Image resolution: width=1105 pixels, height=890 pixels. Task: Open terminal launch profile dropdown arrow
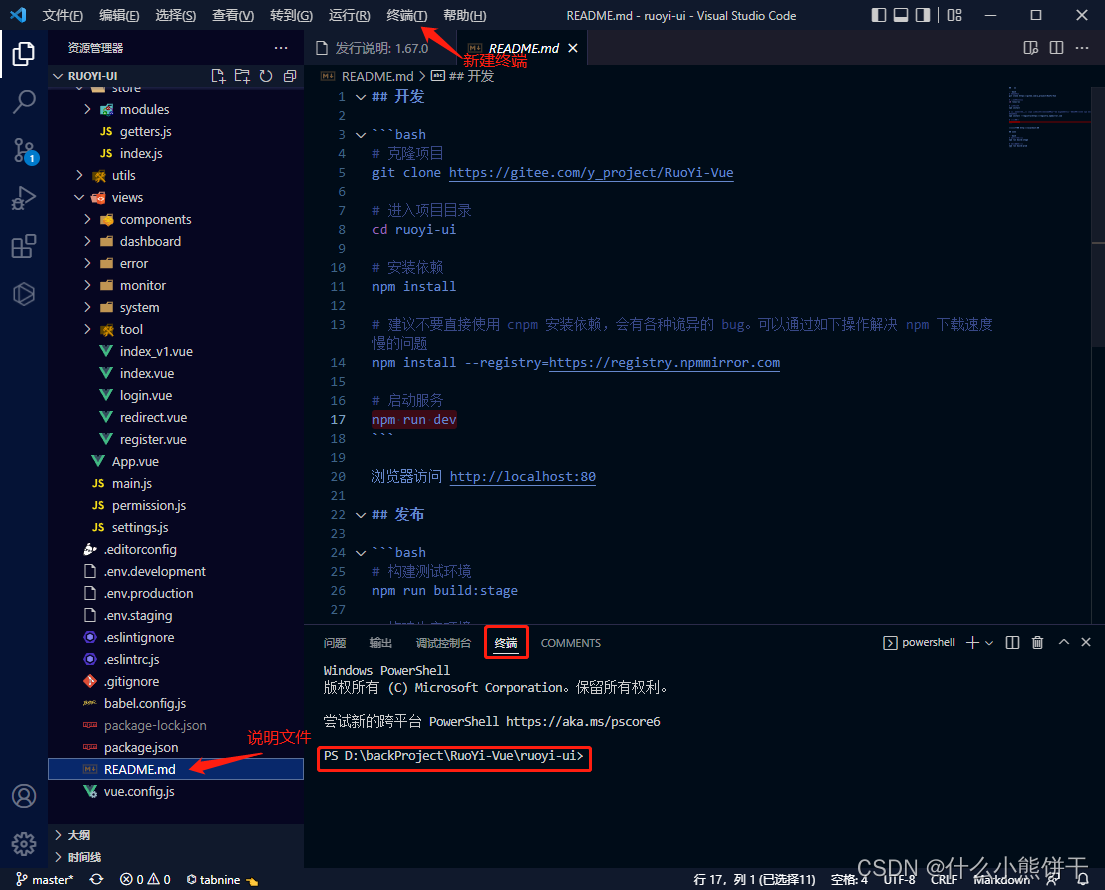989,643
